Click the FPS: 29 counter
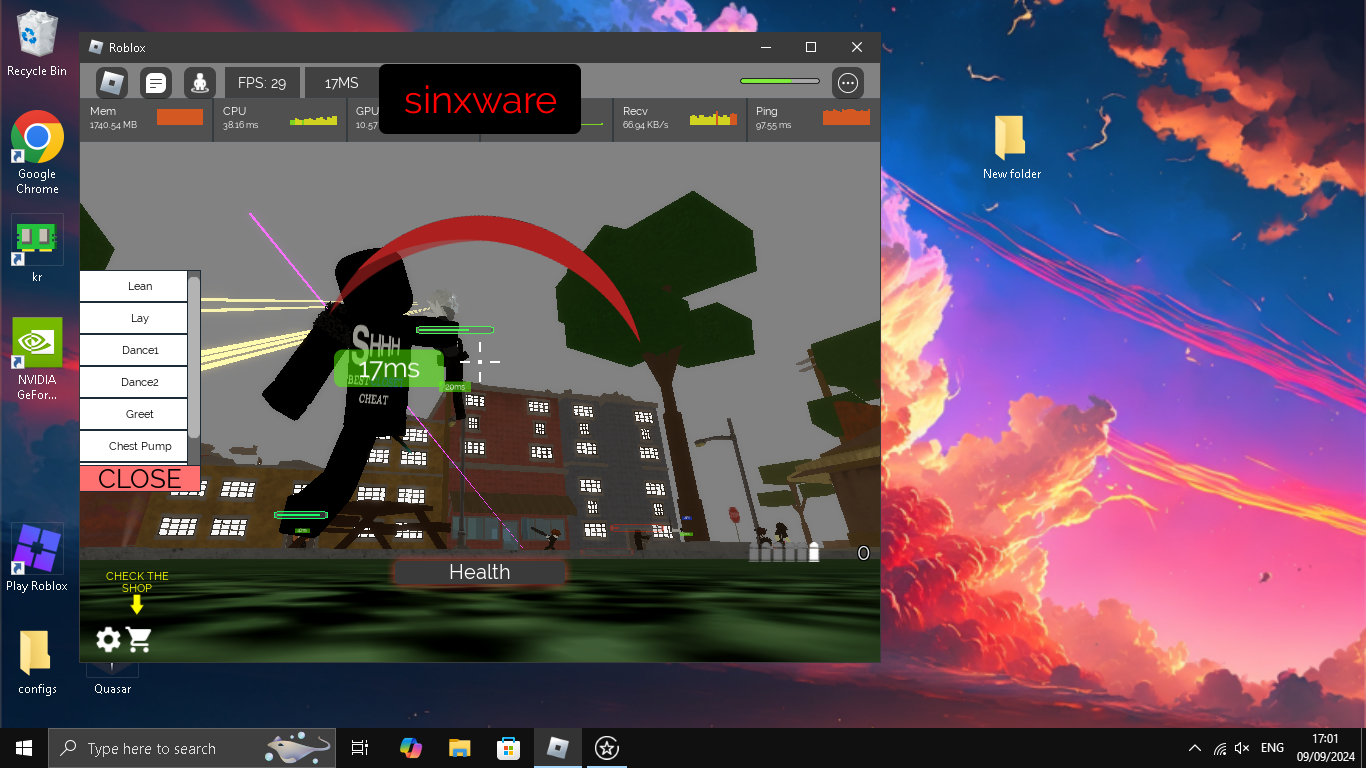This screenshot has width=1366, height=768. (262, 83)
